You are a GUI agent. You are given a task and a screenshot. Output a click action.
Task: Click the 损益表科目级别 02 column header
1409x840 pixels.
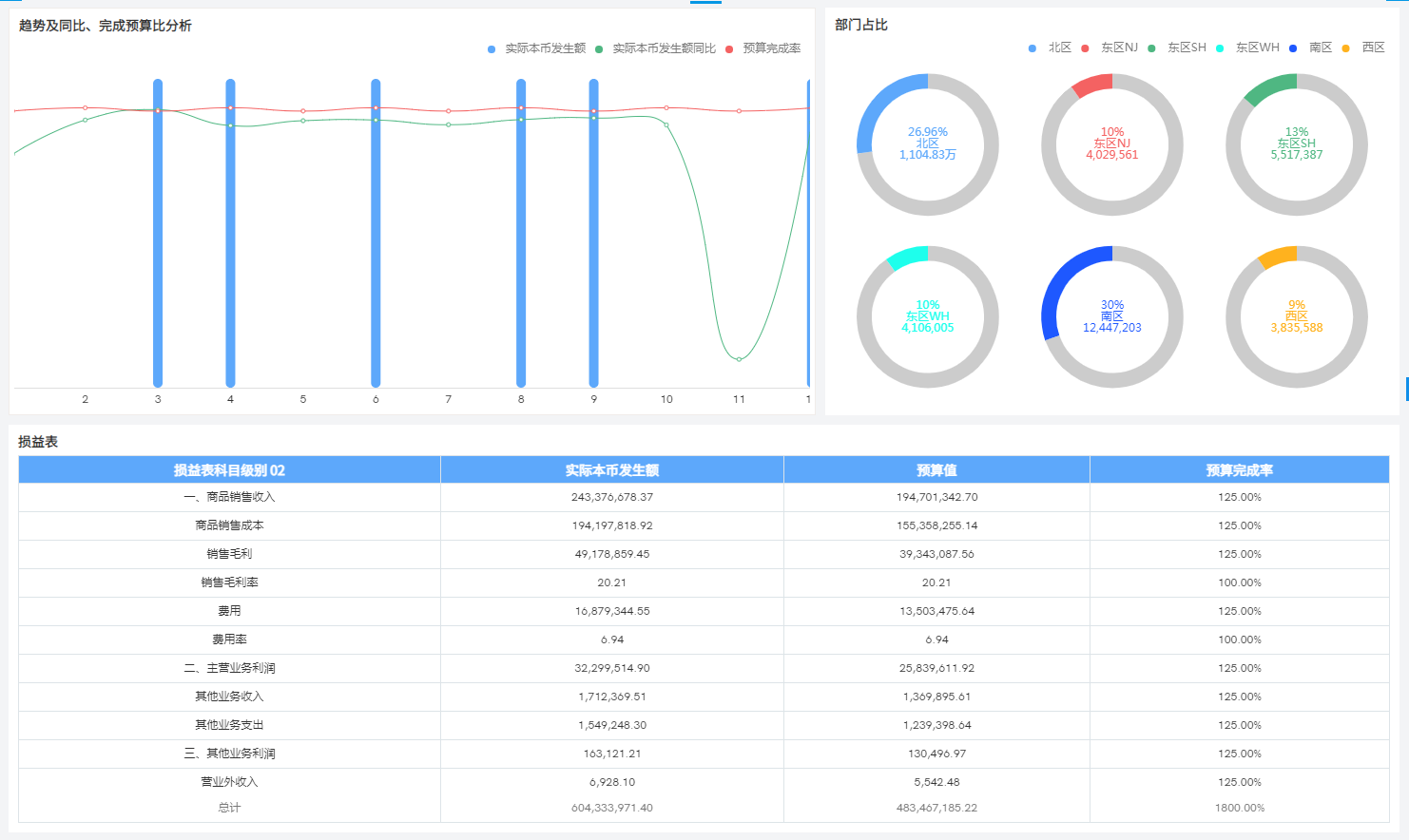pyautogui.click(x=229, y=470)
